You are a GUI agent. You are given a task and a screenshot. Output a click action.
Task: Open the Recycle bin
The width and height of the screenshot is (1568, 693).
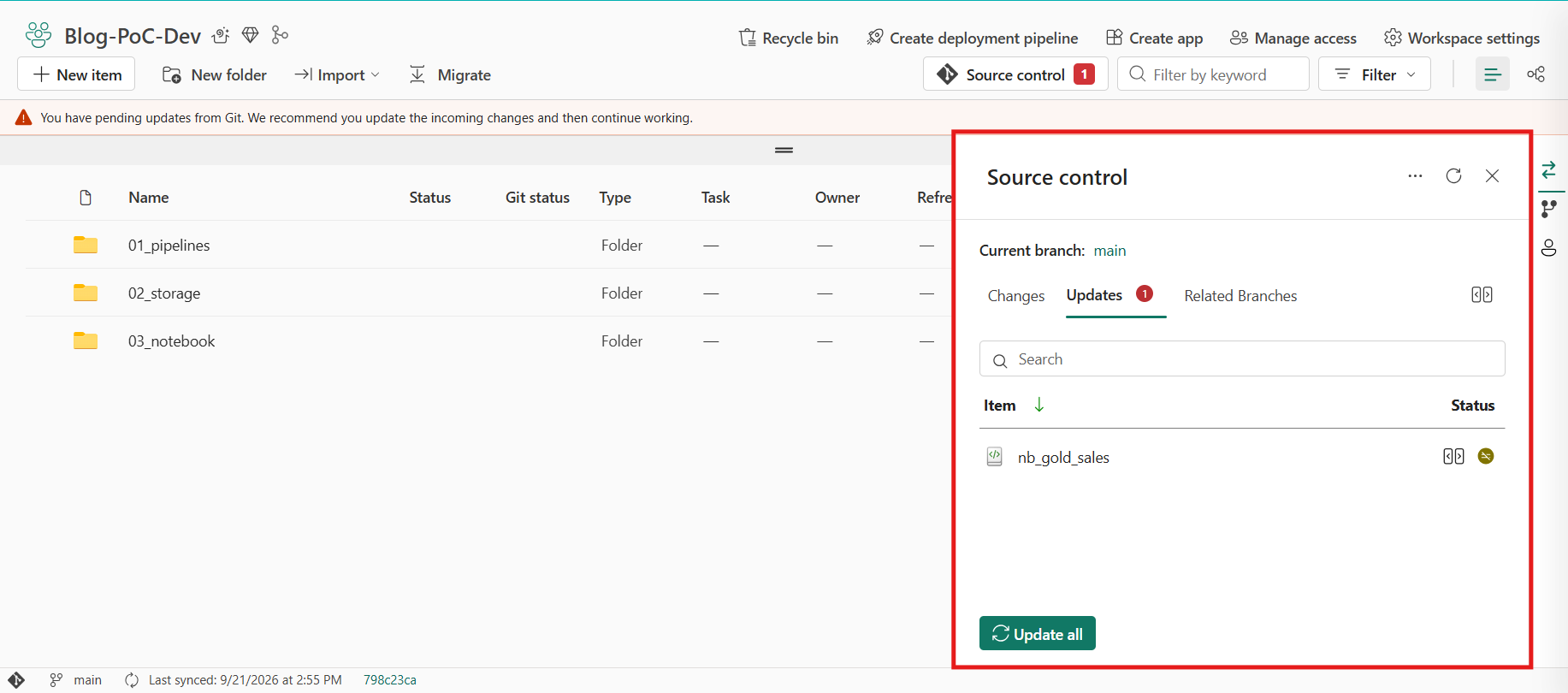[788, 38]
